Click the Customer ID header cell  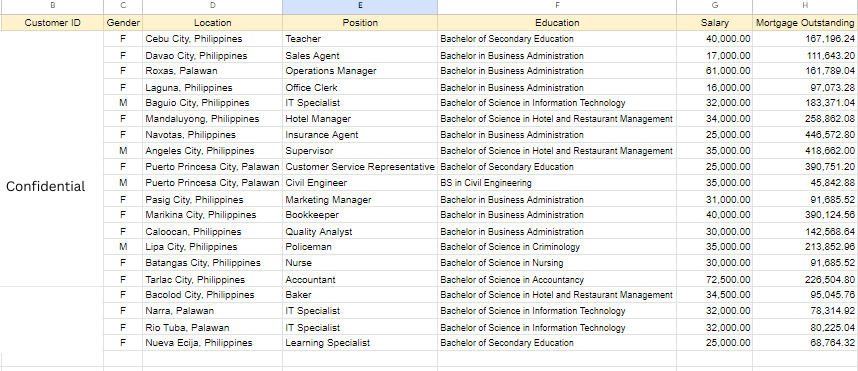click(x=52, y=22)
